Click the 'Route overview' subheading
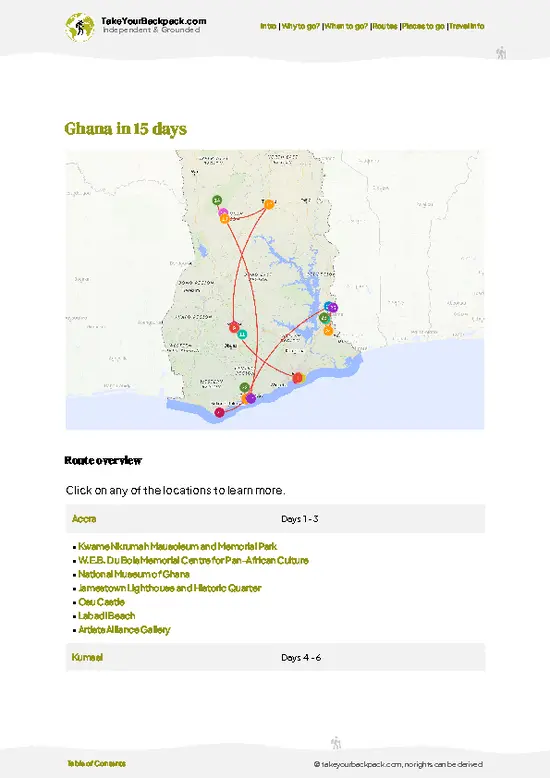 [x=103, y=460]
